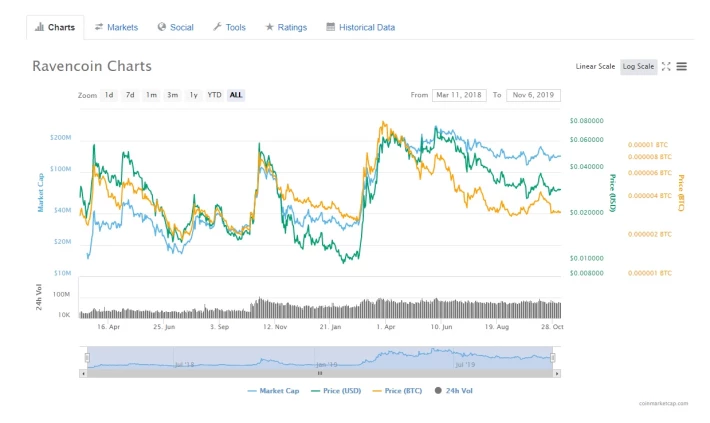
Task: Open the chart hamburger menu
Action: (681, 67)
